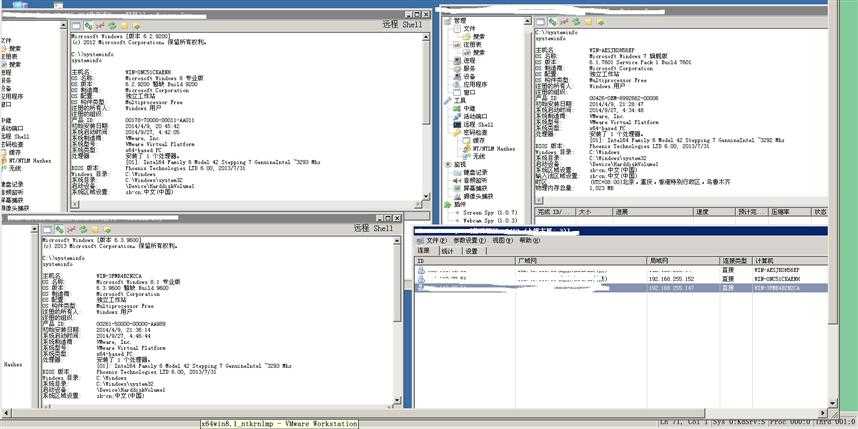Screen dimensions: 858x429
Task: Open the 文件(F) menu in connection manager
Action: click(437, 241)
